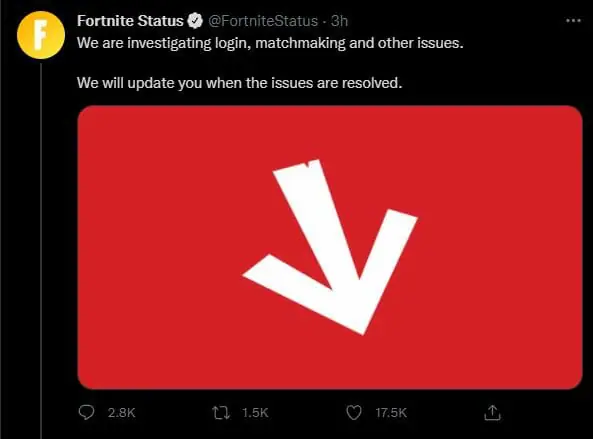This screenshot has width=593, height=439.
Task: Click the 17.5K likes count
Action: 391,413
